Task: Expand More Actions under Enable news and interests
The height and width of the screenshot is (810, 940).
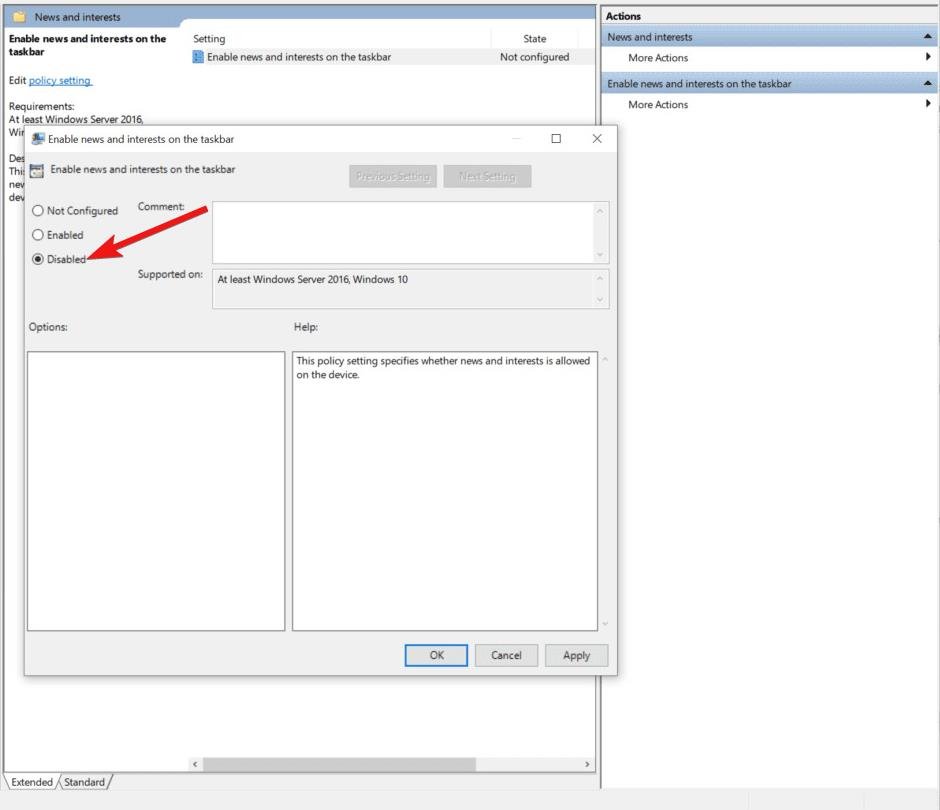Action: (x=927, y=104)
